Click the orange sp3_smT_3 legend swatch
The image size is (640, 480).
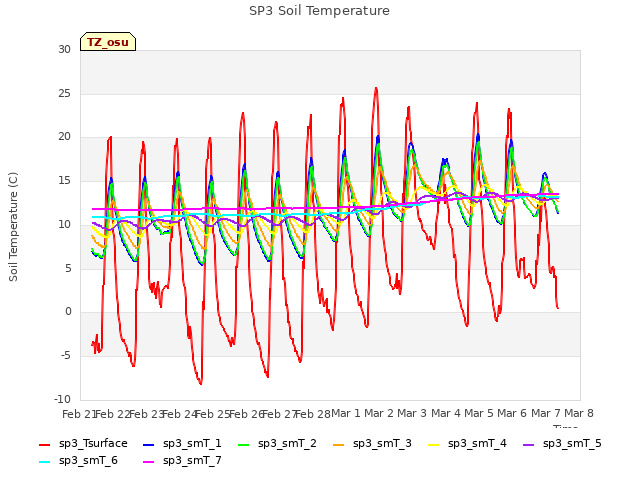pos(339,444)
